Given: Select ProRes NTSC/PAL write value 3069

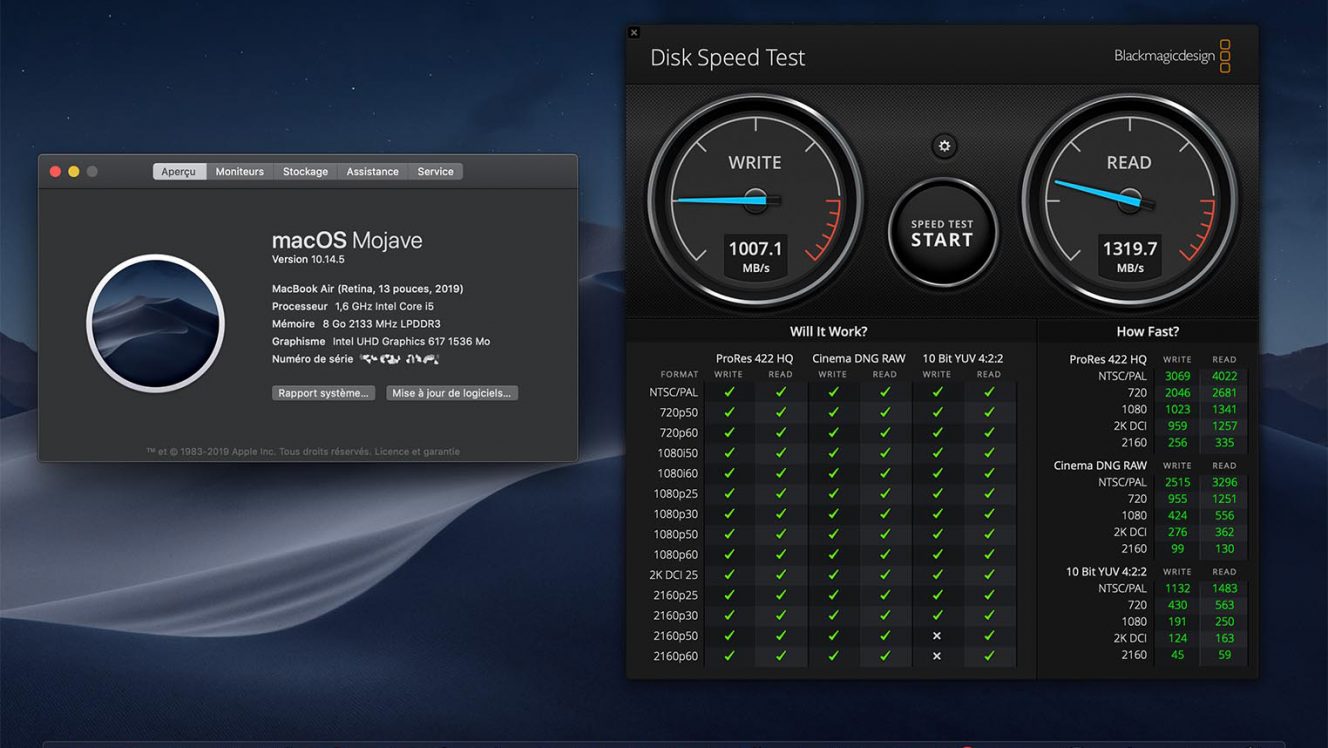Looking at the screenshot, I should [x=1177, y=376].
